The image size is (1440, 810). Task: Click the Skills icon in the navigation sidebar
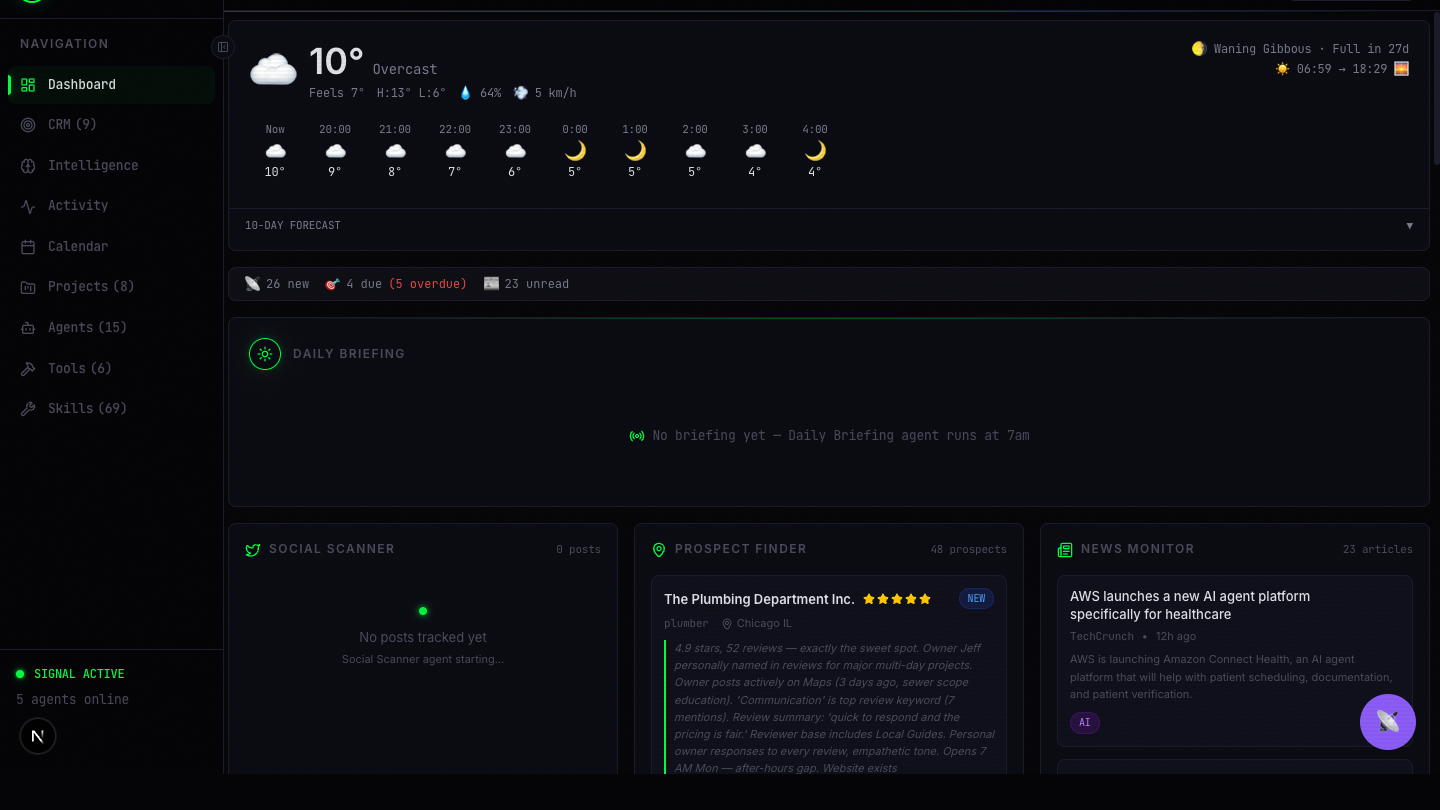pyautogui.click(x=27, y=408)
